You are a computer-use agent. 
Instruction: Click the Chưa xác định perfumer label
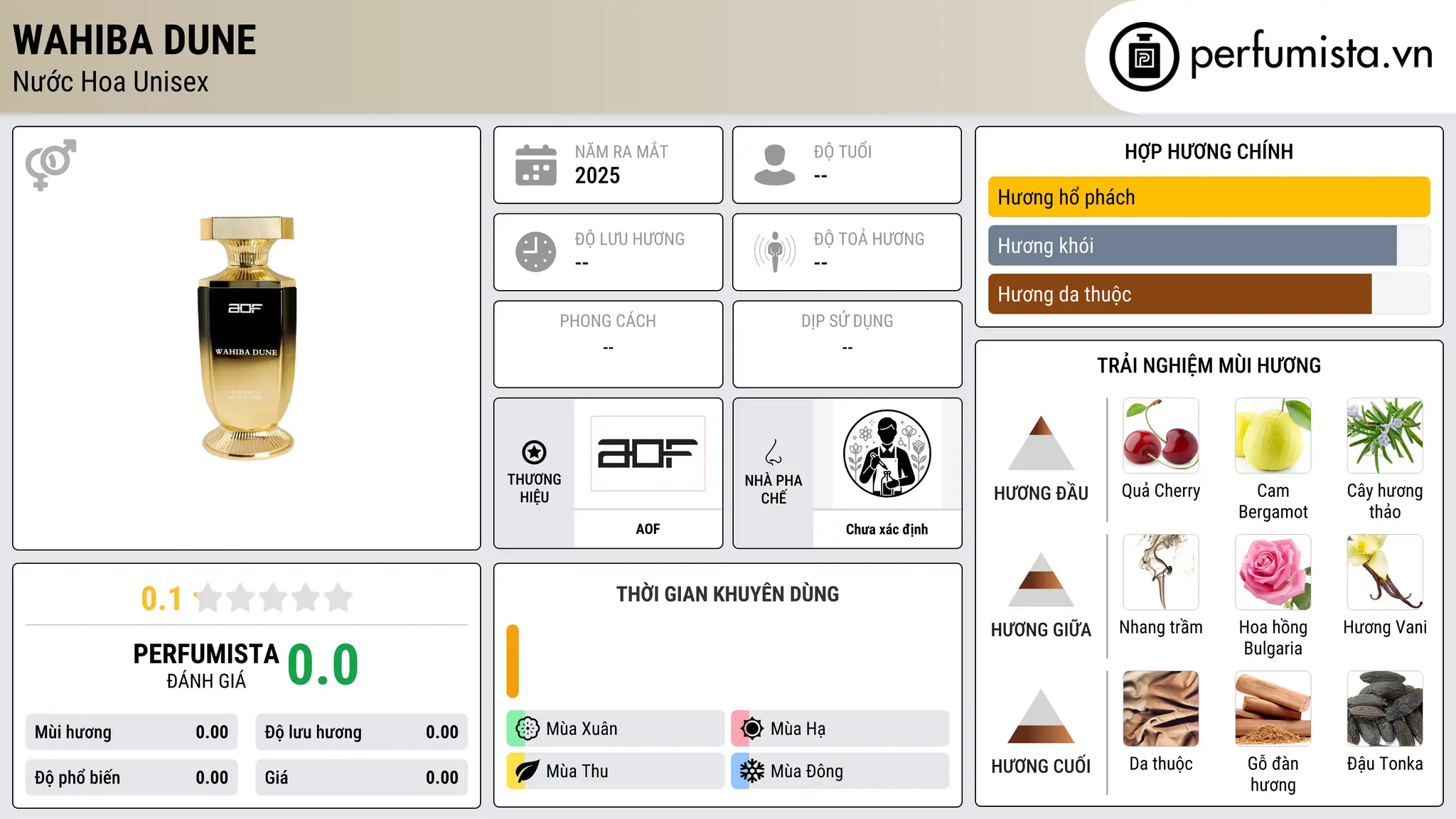(887, 529)
